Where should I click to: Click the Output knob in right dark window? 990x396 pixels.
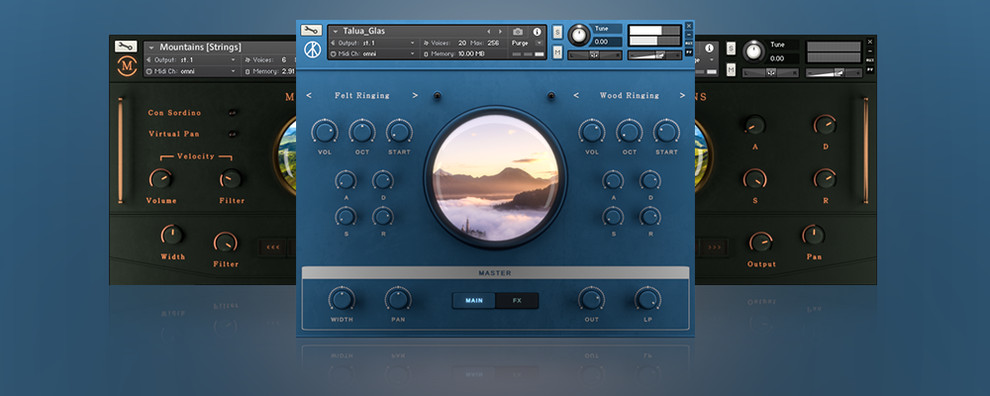pos(761,242)
